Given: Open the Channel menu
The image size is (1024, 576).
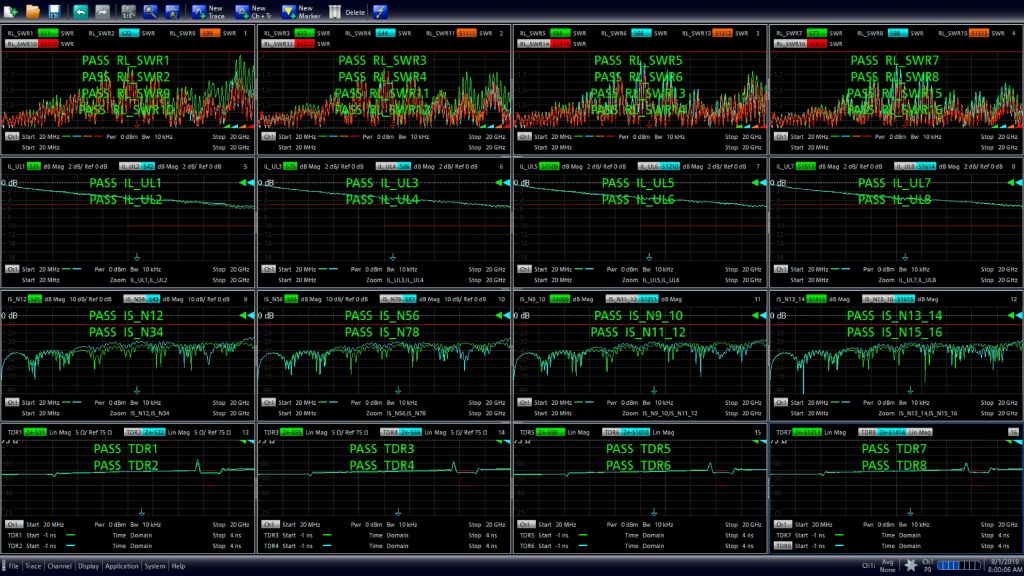Looking at the screenshot, I should tap(60, 568).
